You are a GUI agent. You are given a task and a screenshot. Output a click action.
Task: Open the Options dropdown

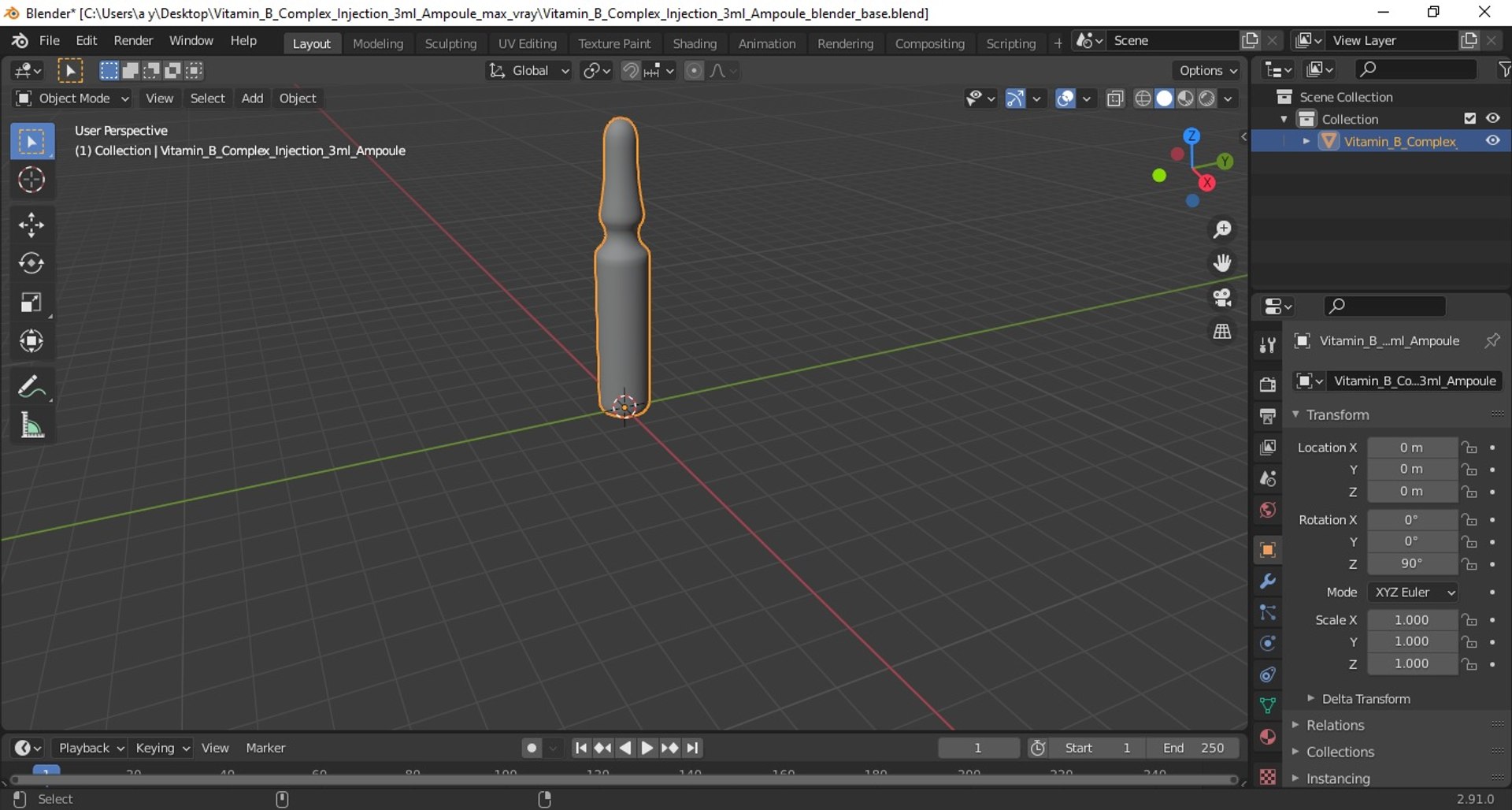(x=1208, y=71)
